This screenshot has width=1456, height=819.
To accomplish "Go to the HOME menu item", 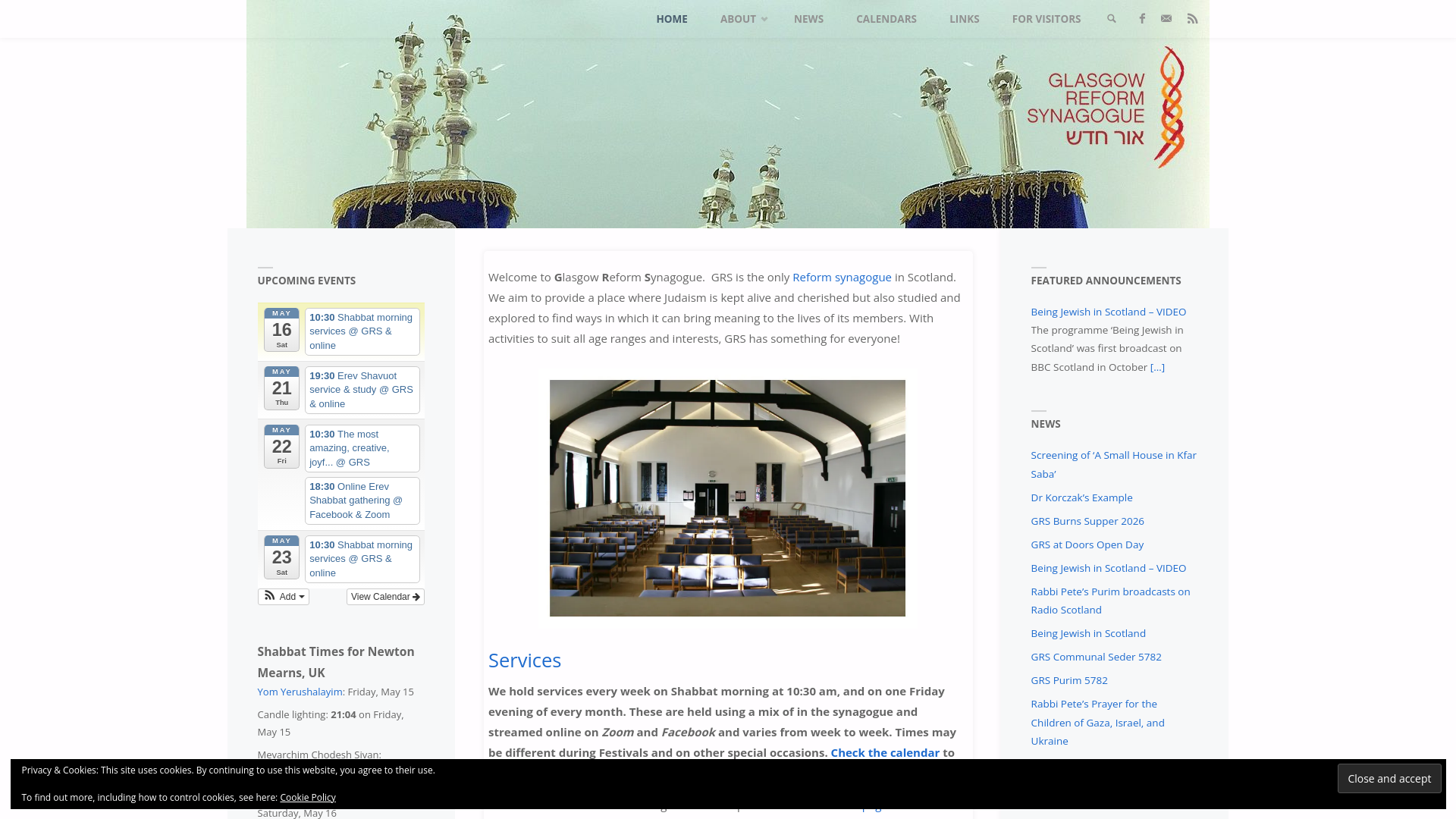I will tap(672, 19).
